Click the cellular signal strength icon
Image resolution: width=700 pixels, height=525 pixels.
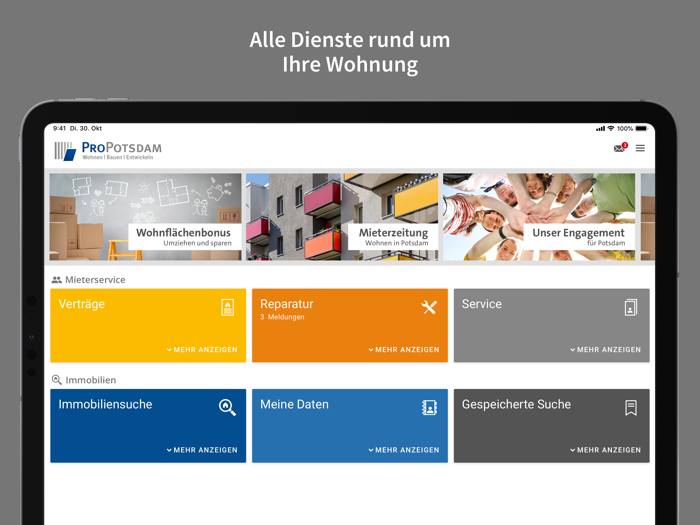tap(600, 129)
